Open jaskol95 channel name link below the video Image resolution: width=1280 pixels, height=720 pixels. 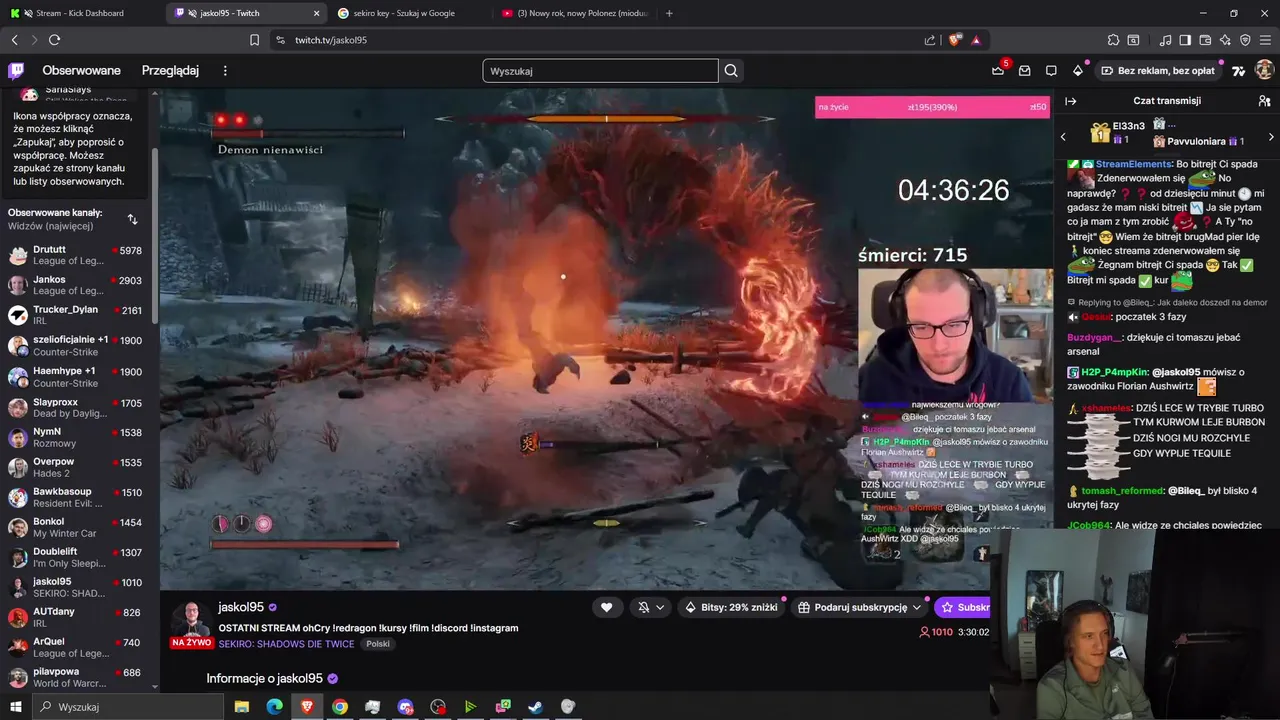(241, 607)
